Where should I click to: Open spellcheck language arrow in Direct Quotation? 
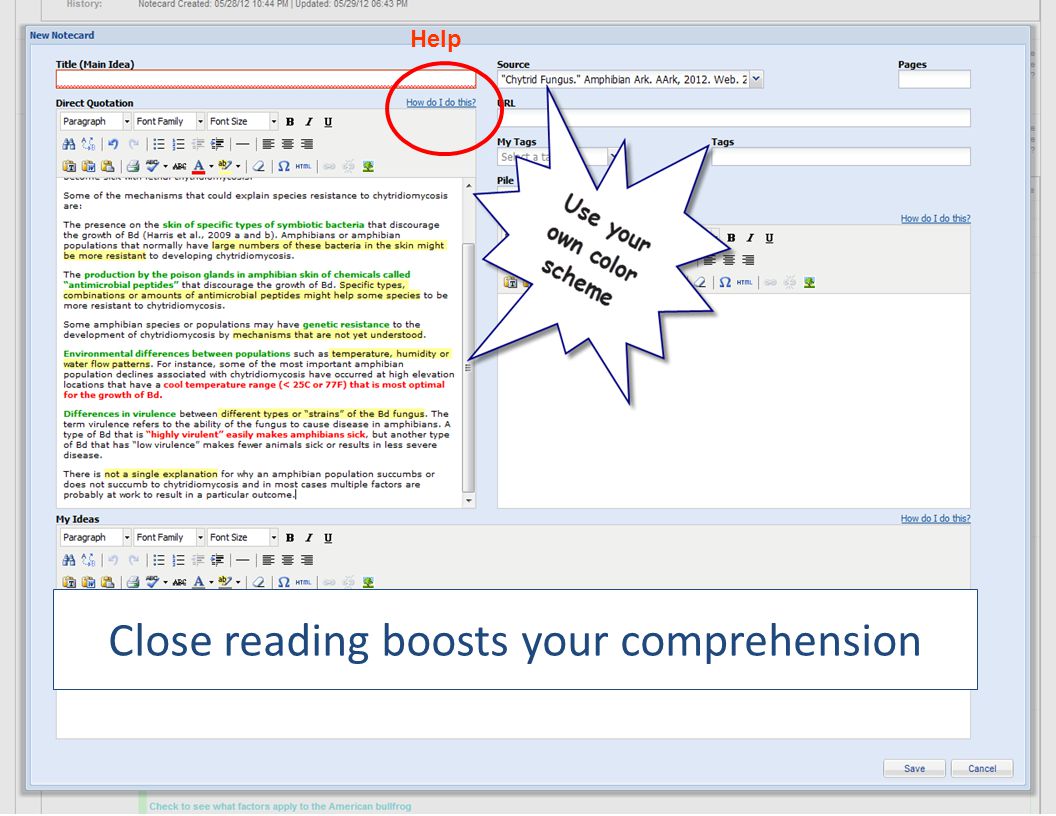pyautogui.click(x=165, y=166)
